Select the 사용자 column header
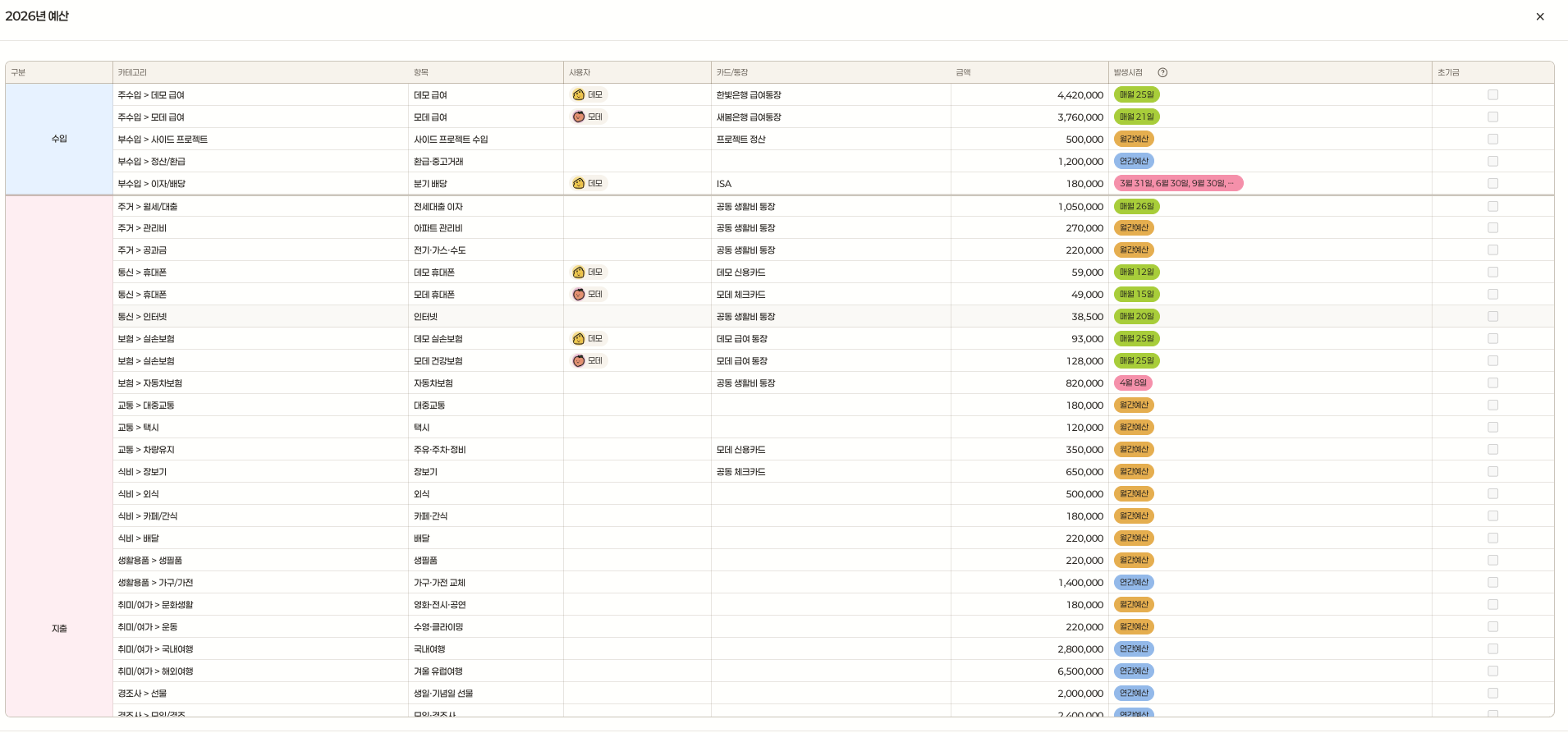Viewport: 1568px width, 733px height. [x=637, y=73]
